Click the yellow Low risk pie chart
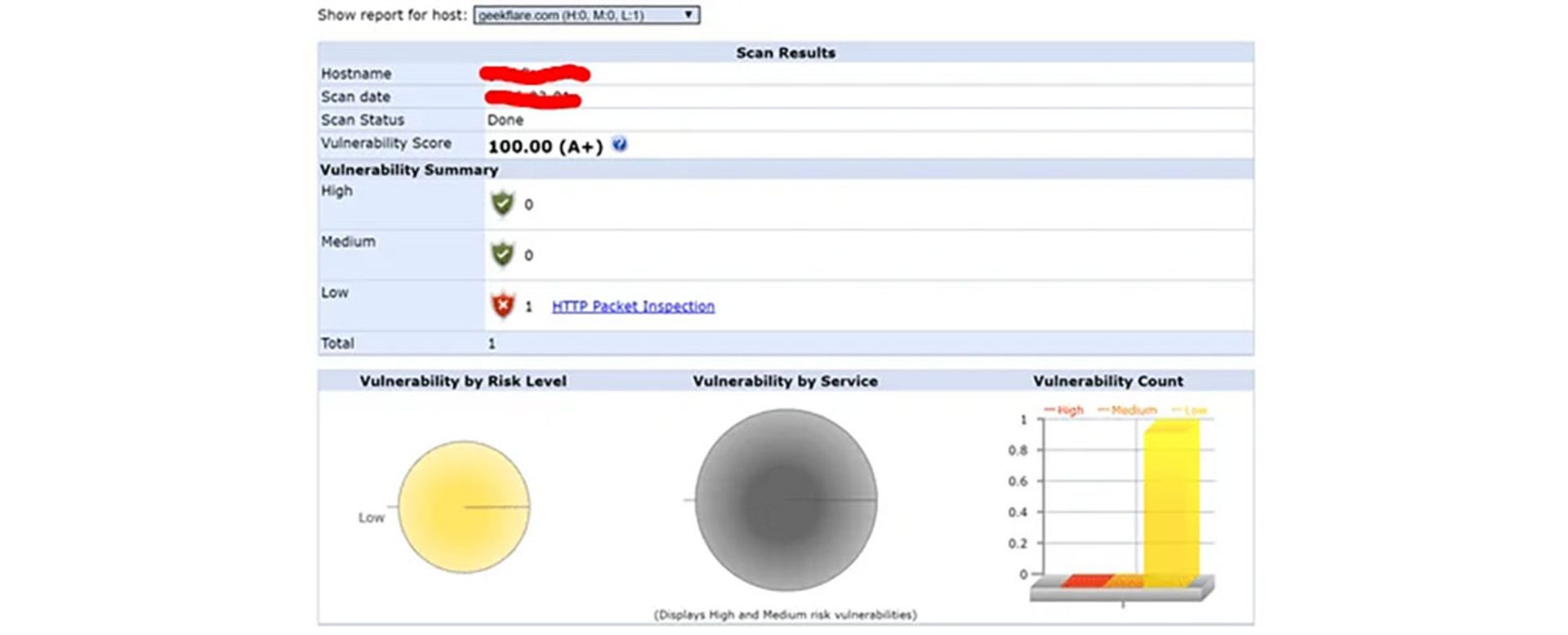The image size is (1568, 635). pyautogui.click(x=463, y=507)
